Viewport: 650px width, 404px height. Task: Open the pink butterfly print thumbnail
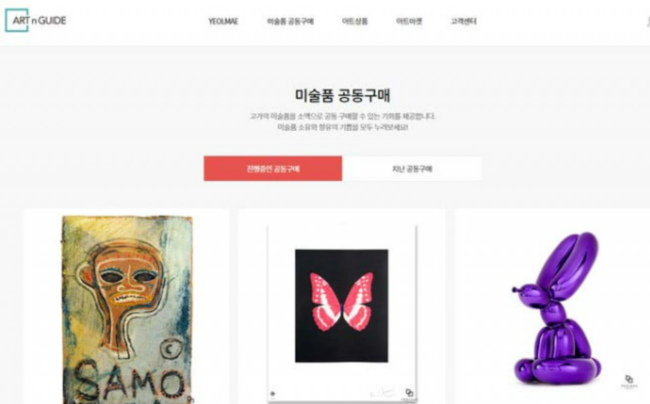tap(342, 306)
